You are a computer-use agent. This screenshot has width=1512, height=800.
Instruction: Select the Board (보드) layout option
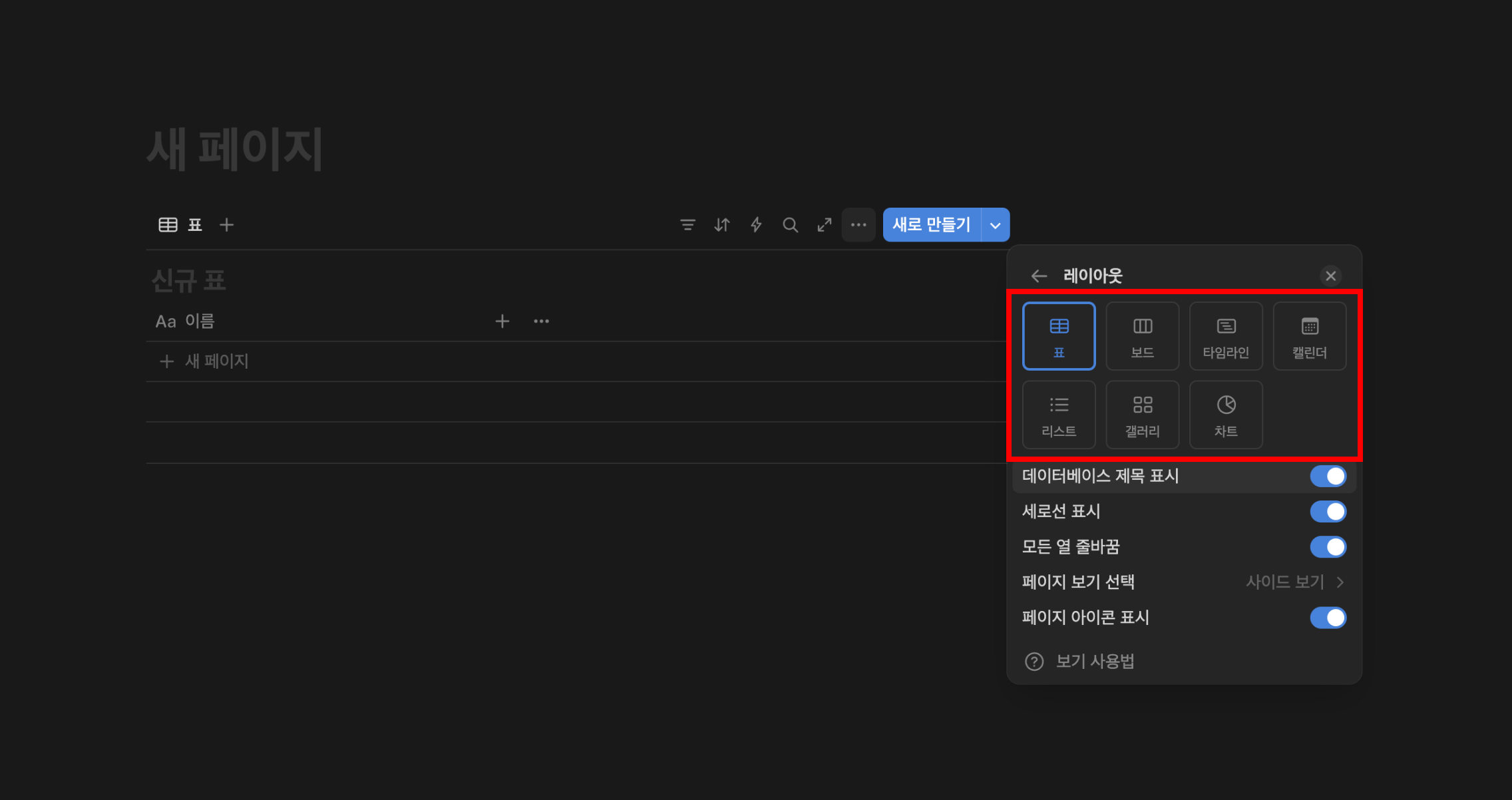[1142, 336]
